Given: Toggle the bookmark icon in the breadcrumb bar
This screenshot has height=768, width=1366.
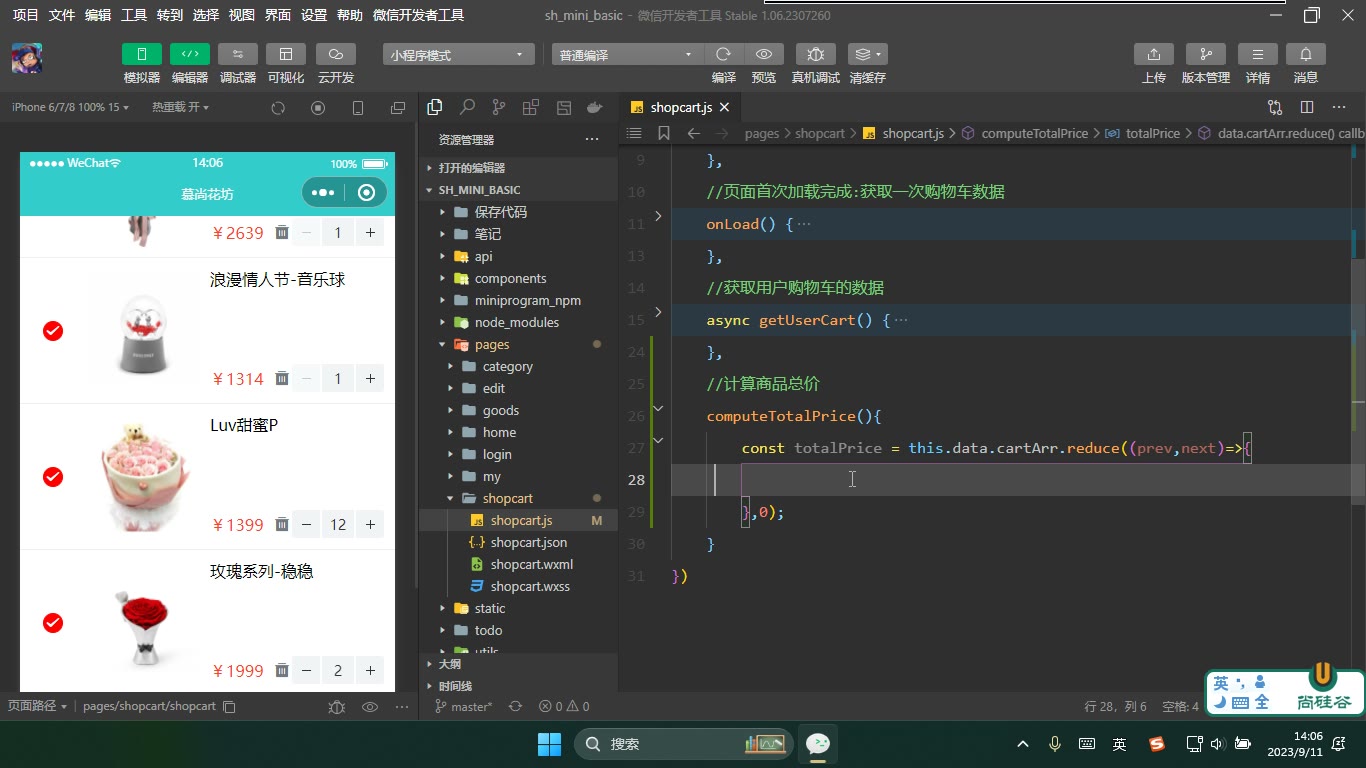Looking at the screenshot, I should [x=664, y=133].
